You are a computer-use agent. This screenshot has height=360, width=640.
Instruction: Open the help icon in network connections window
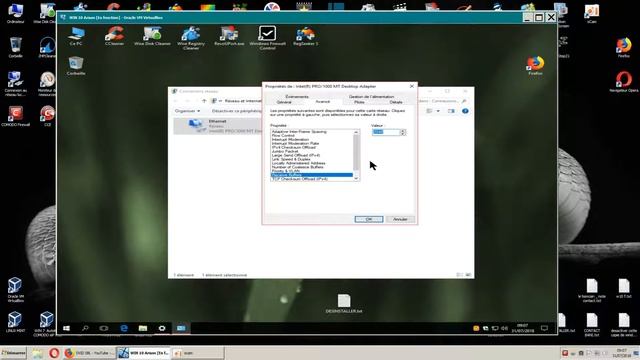pos(465,111)
